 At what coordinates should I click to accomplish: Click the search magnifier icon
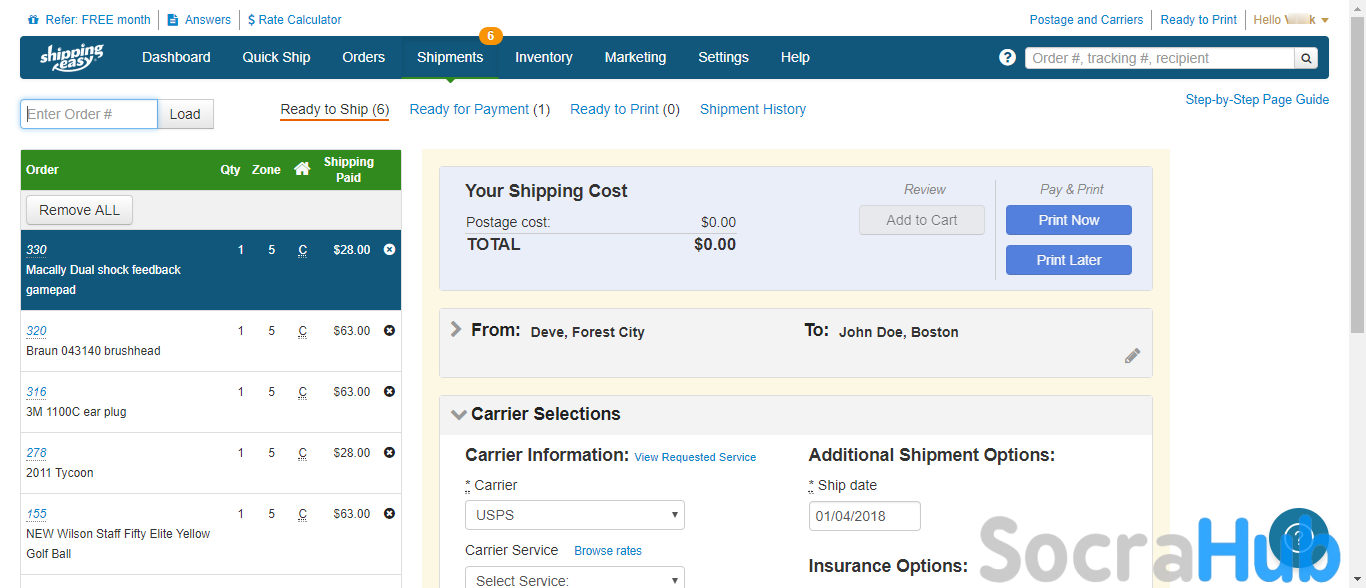pos(1306,58)
